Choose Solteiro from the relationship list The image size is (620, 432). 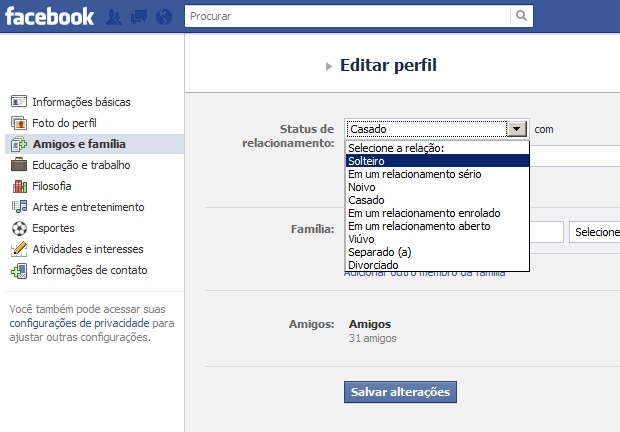pyautogui.click(x=437, y=161)
